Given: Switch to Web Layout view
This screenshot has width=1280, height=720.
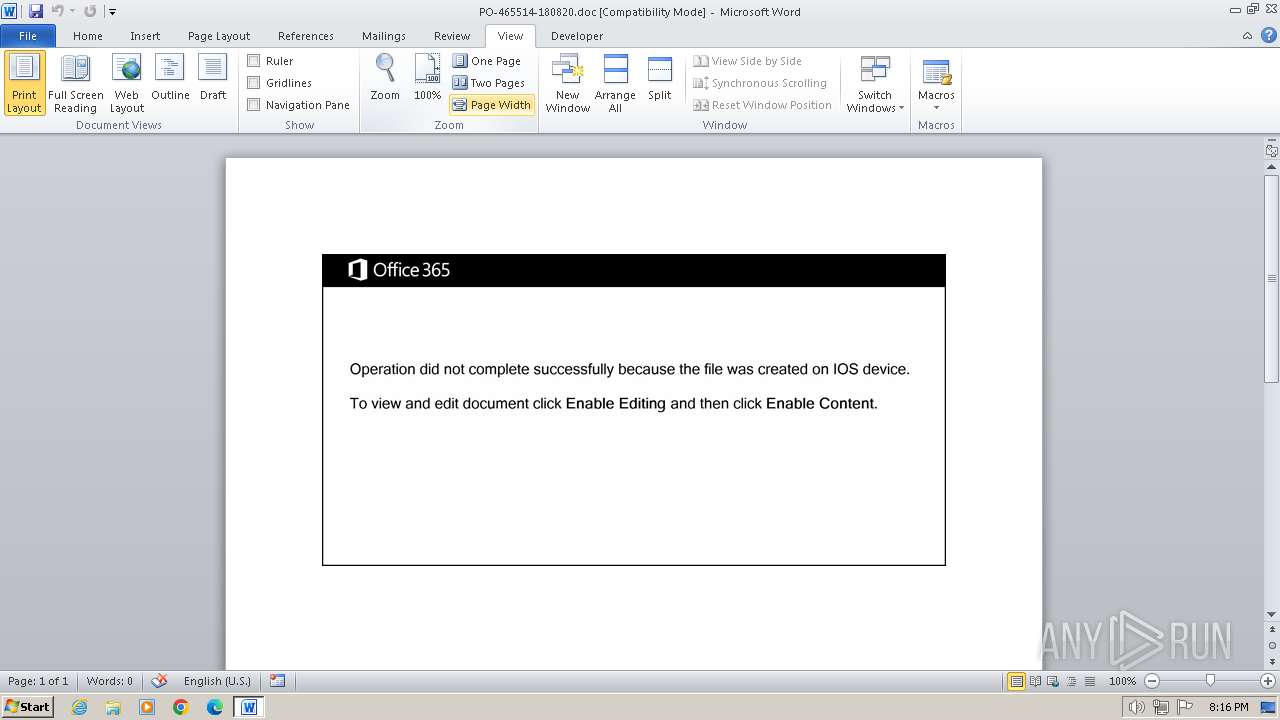Looking at the screenshot, I should [127, 84].
